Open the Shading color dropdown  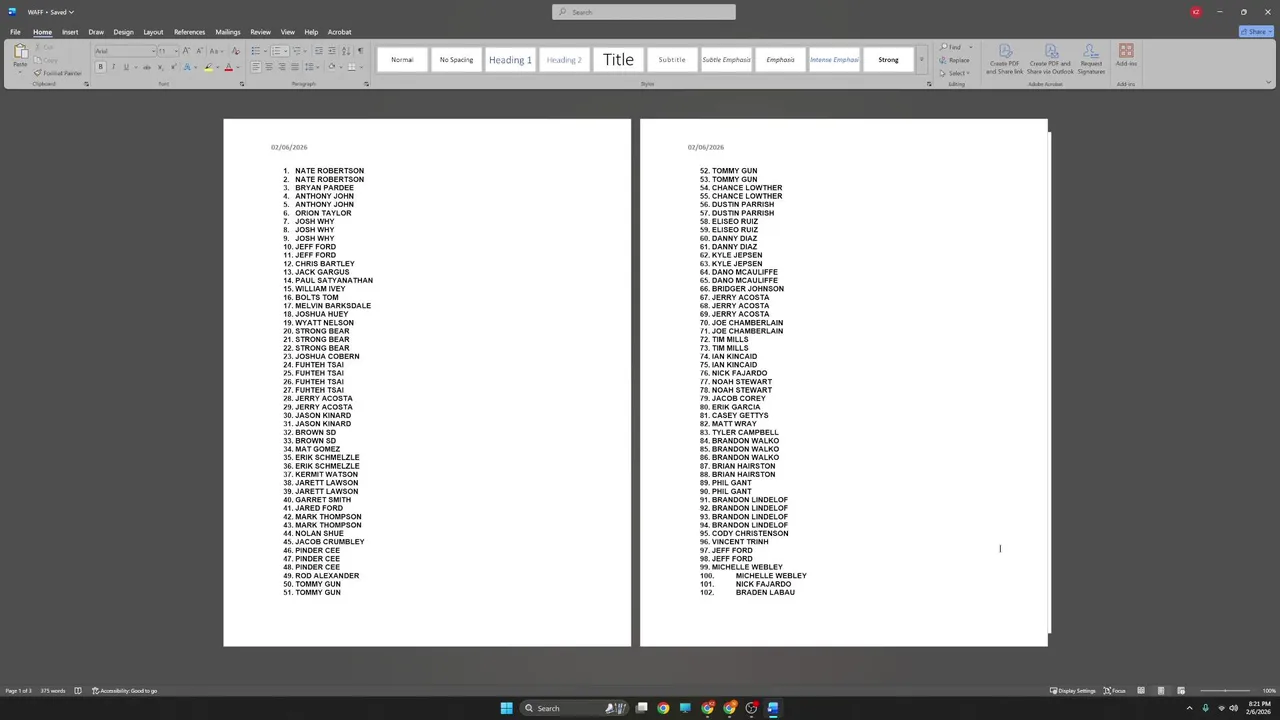click(x=341, y=67)
